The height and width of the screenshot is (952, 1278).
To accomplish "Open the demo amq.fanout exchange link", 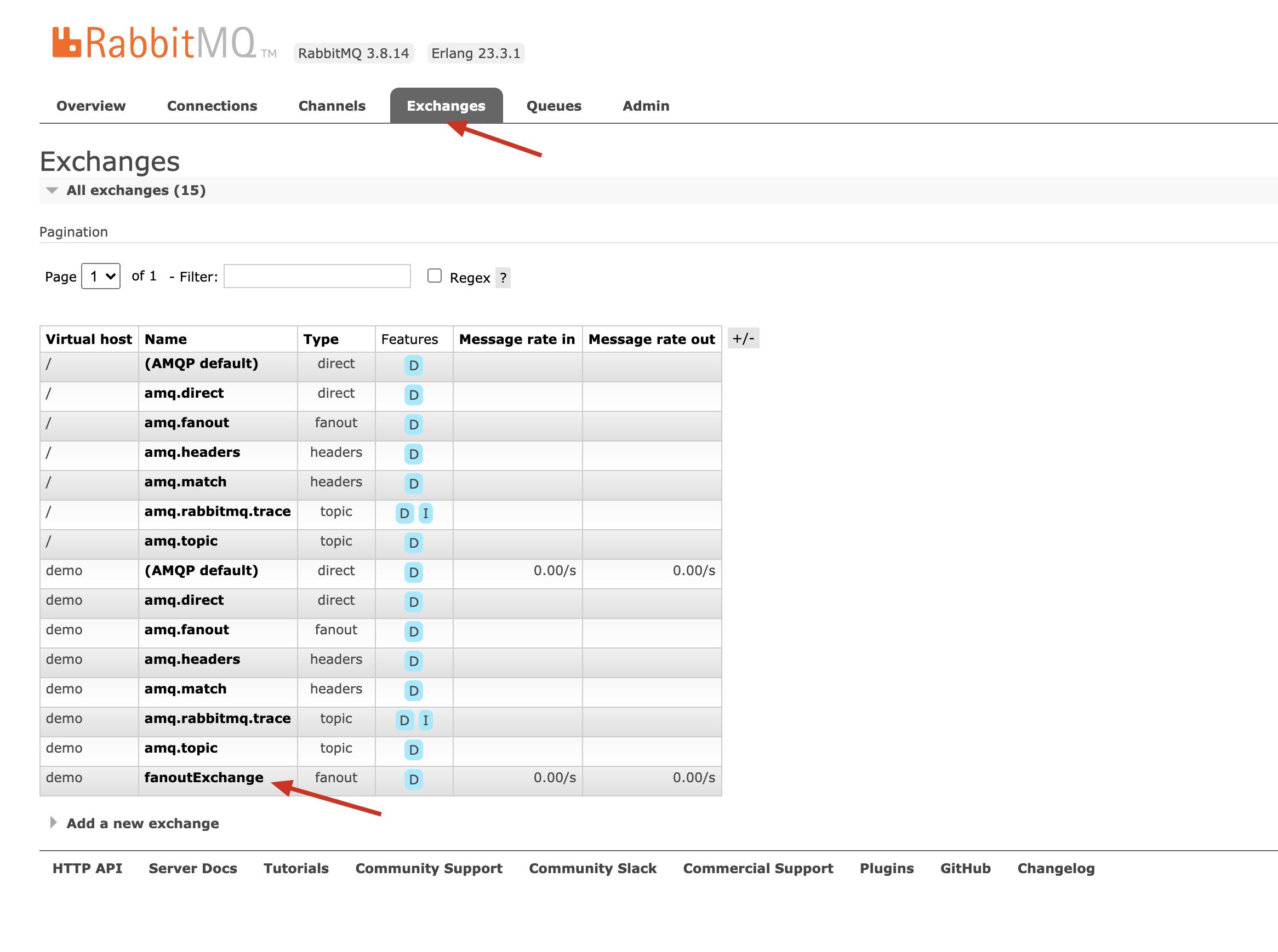I will 186,630.
